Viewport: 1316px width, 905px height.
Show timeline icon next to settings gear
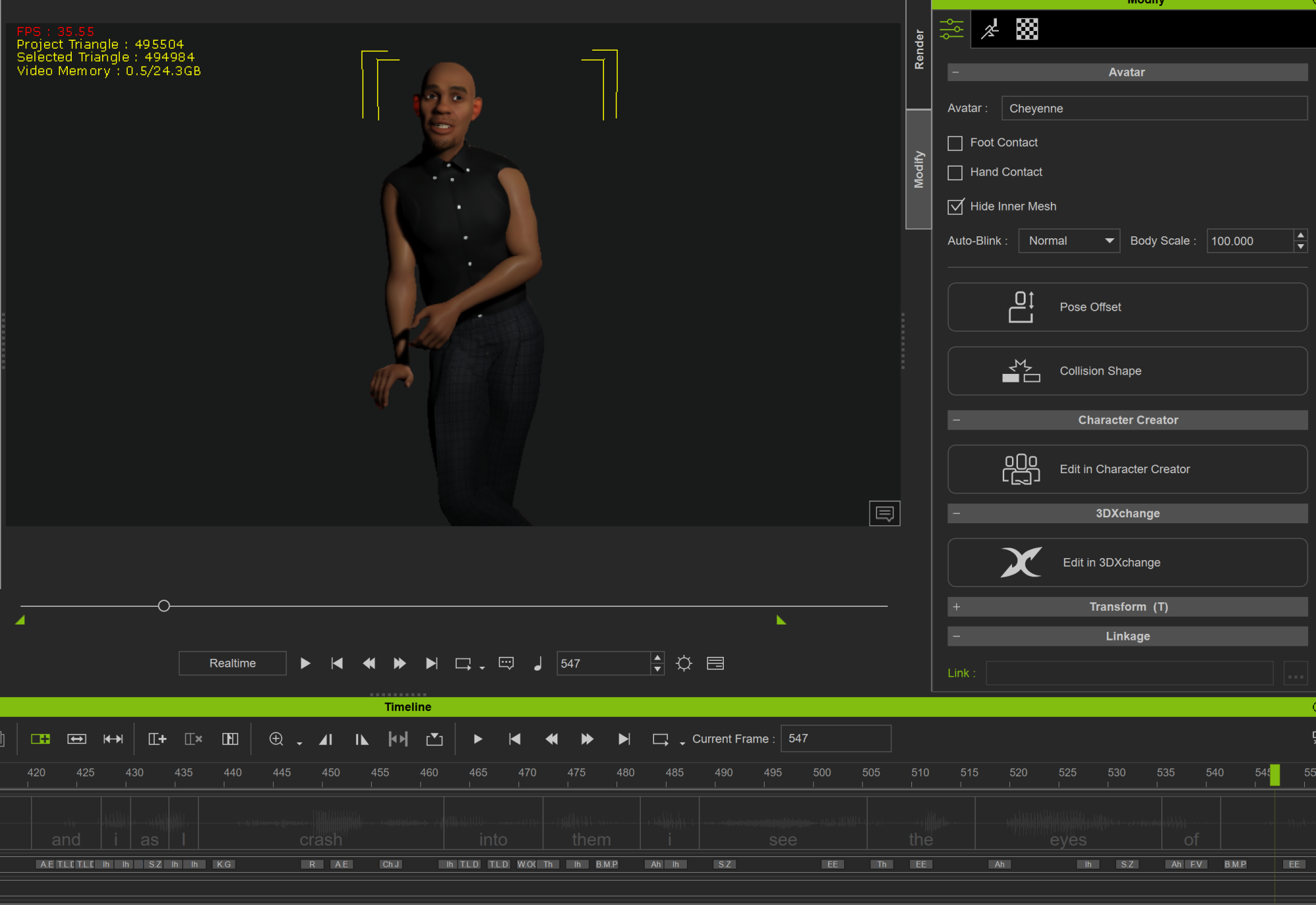[x=715, y=663]
